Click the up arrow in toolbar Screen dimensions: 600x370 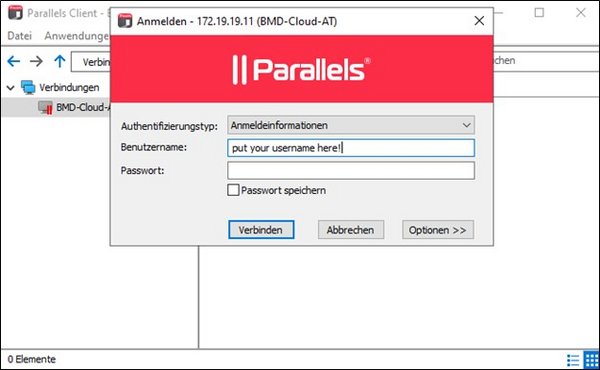(x=60, y=61)
